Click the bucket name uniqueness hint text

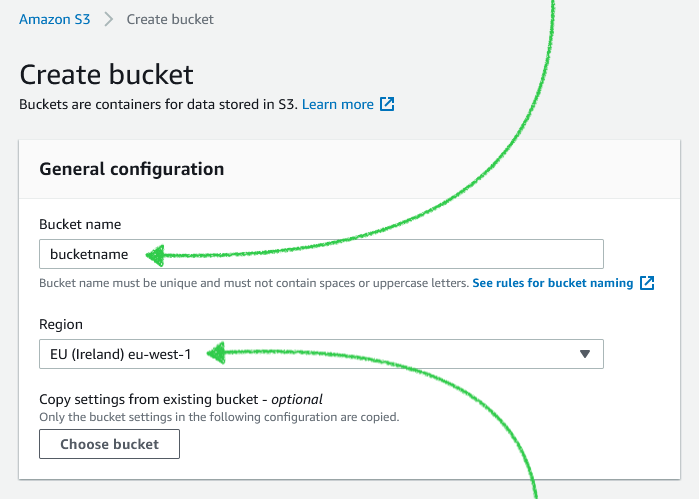253,283
